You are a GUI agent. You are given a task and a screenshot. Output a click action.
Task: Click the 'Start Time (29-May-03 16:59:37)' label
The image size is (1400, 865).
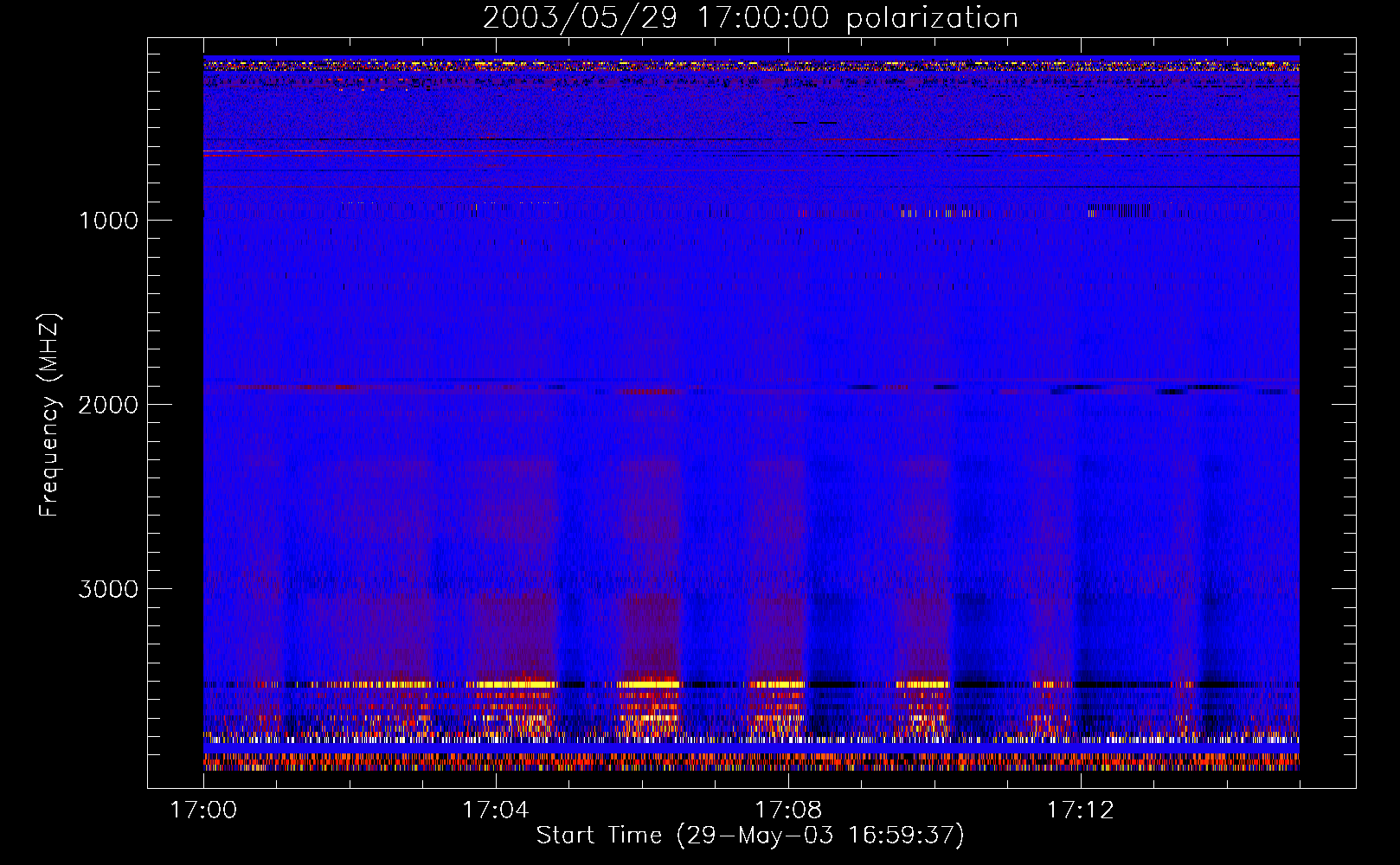(750, 836)
